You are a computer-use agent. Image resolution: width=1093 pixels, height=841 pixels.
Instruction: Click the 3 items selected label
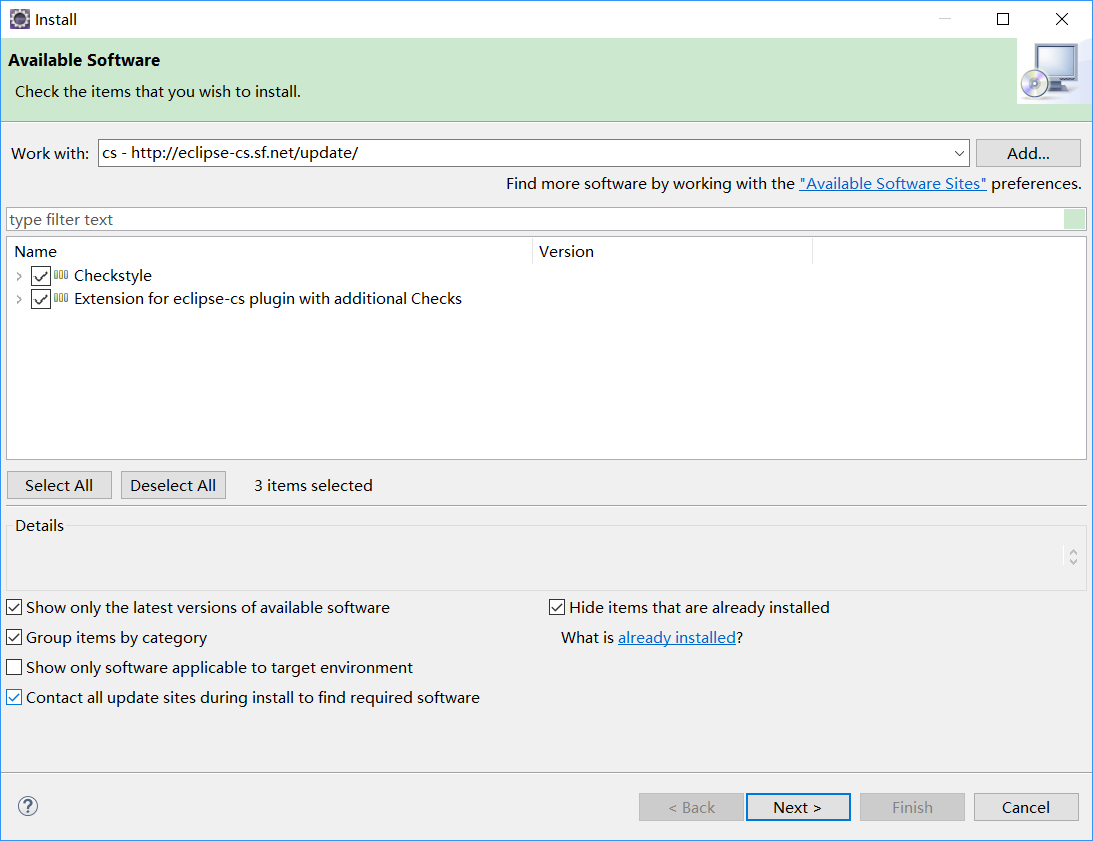[x=313, y=485]
